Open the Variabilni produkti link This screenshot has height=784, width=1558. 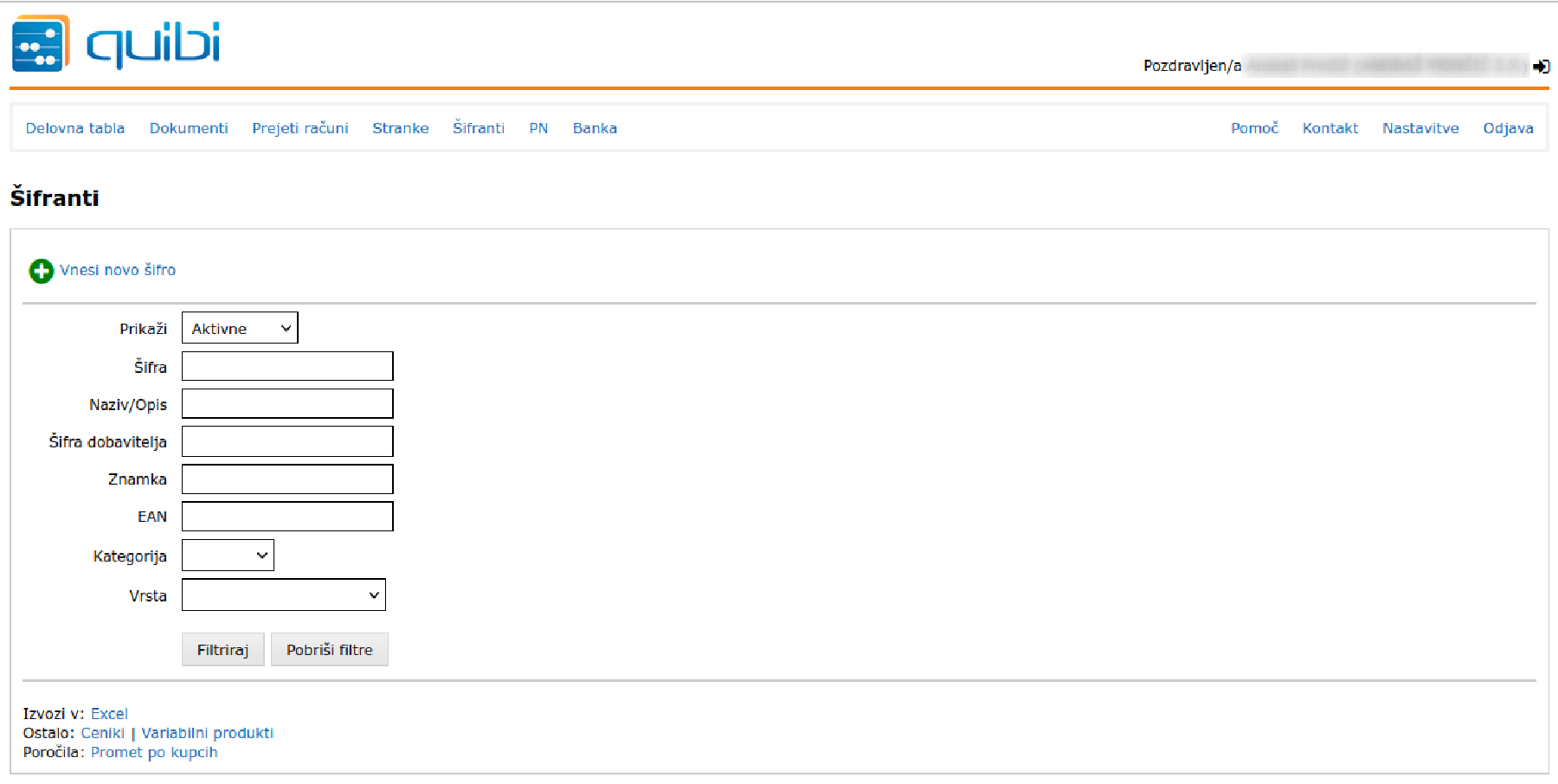[207, 733]
